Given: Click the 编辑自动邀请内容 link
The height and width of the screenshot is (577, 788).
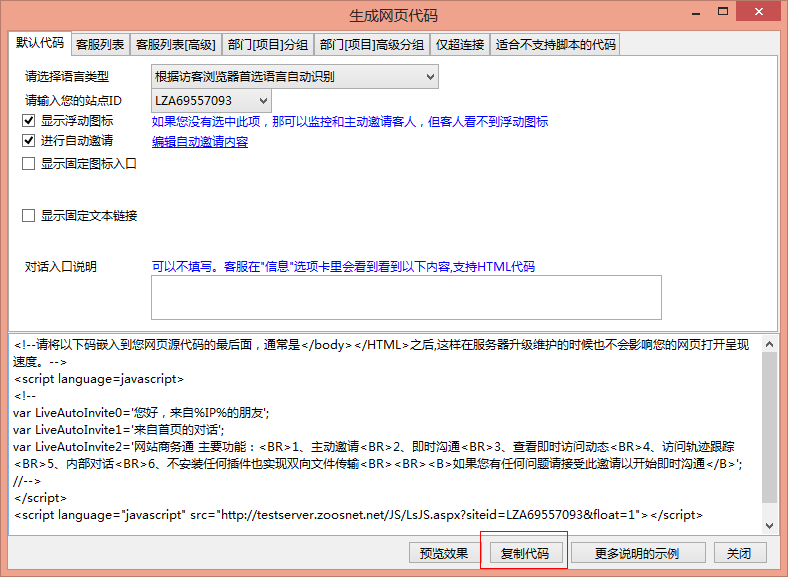Looking at the screenshot, I should tap(200, 142).
